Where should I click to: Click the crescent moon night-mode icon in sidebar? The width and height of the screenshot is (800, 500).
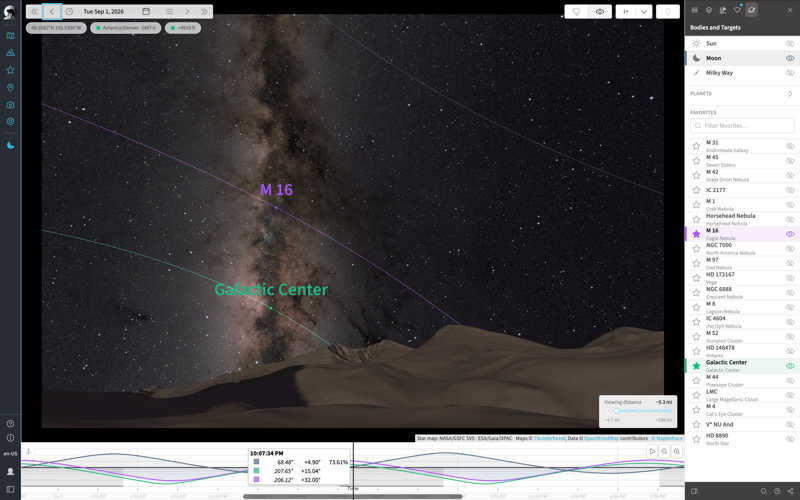(x=10, y=145)
